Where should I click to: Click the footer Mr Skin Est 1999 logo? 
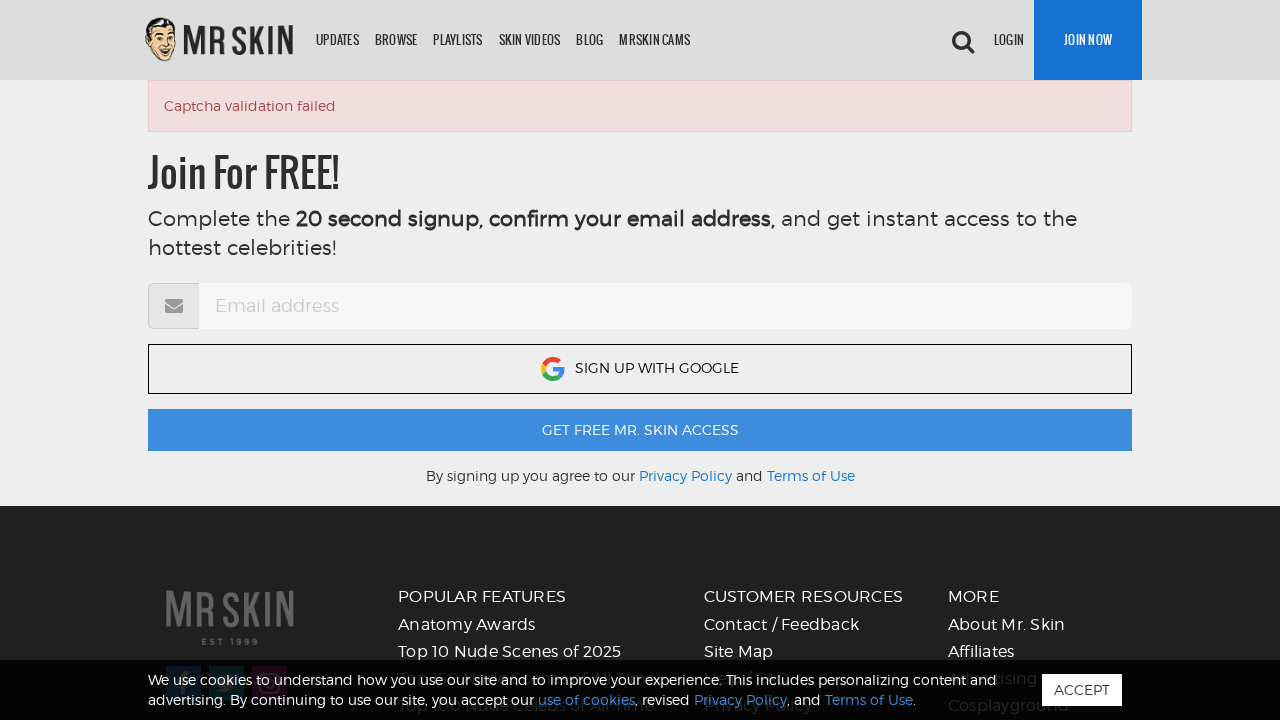coord(230,617)
